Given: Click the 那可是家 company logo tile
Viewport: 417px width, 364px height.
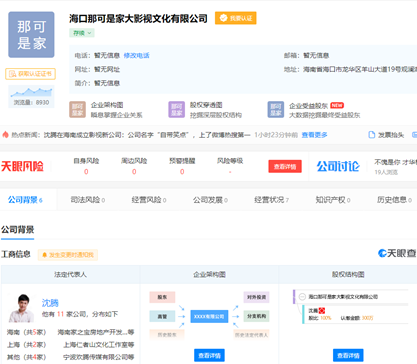Looking at the screenshot, I should tap(31, 35).
